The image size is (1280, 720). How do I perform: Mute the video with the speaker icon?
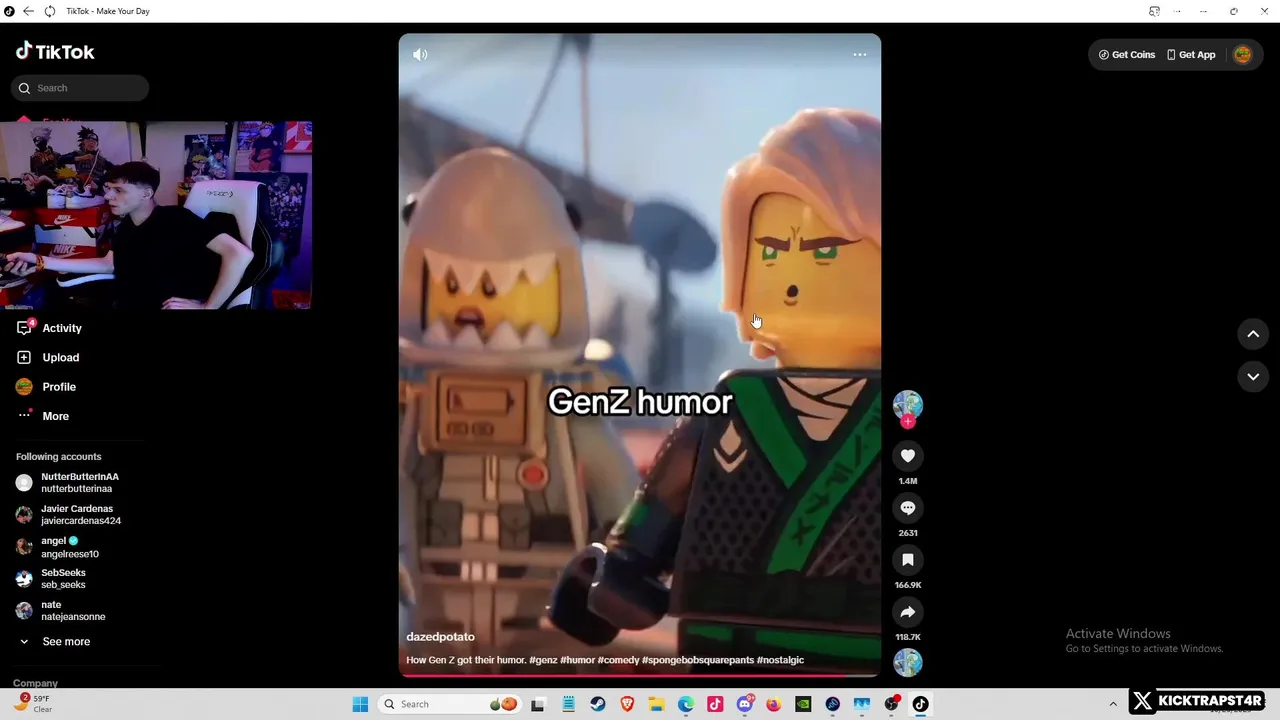pyautogui.click(x=420, y=55)
